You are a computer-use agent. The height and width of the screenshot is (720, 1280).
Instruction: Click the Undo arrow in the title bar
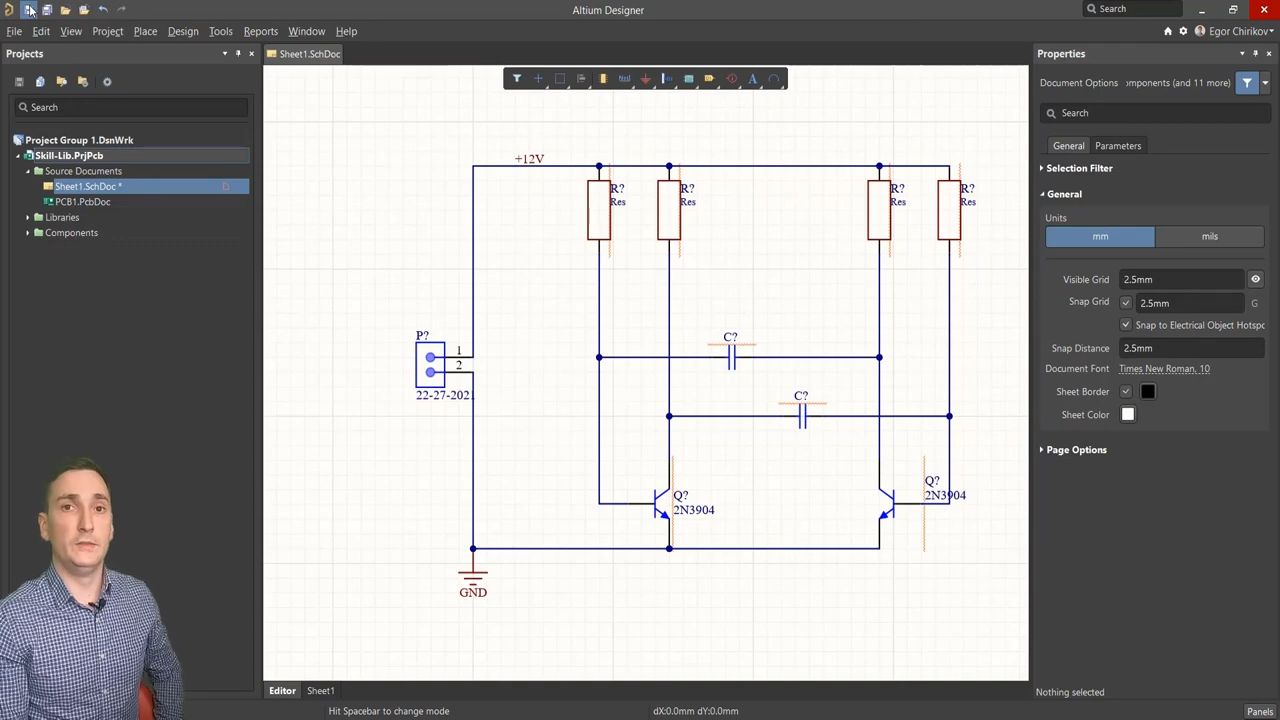103,10
